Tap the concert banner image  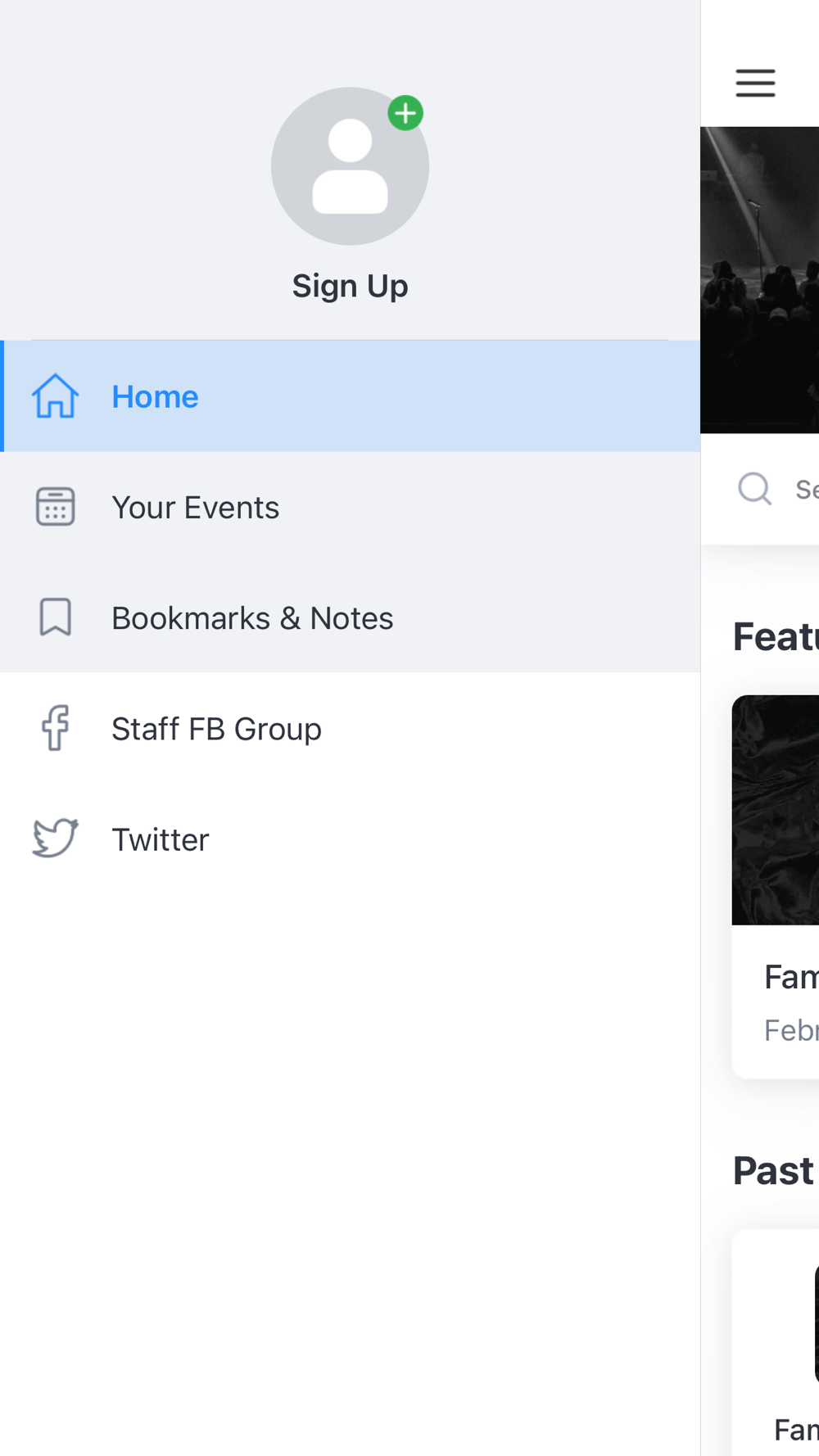[x=760, y=280]
